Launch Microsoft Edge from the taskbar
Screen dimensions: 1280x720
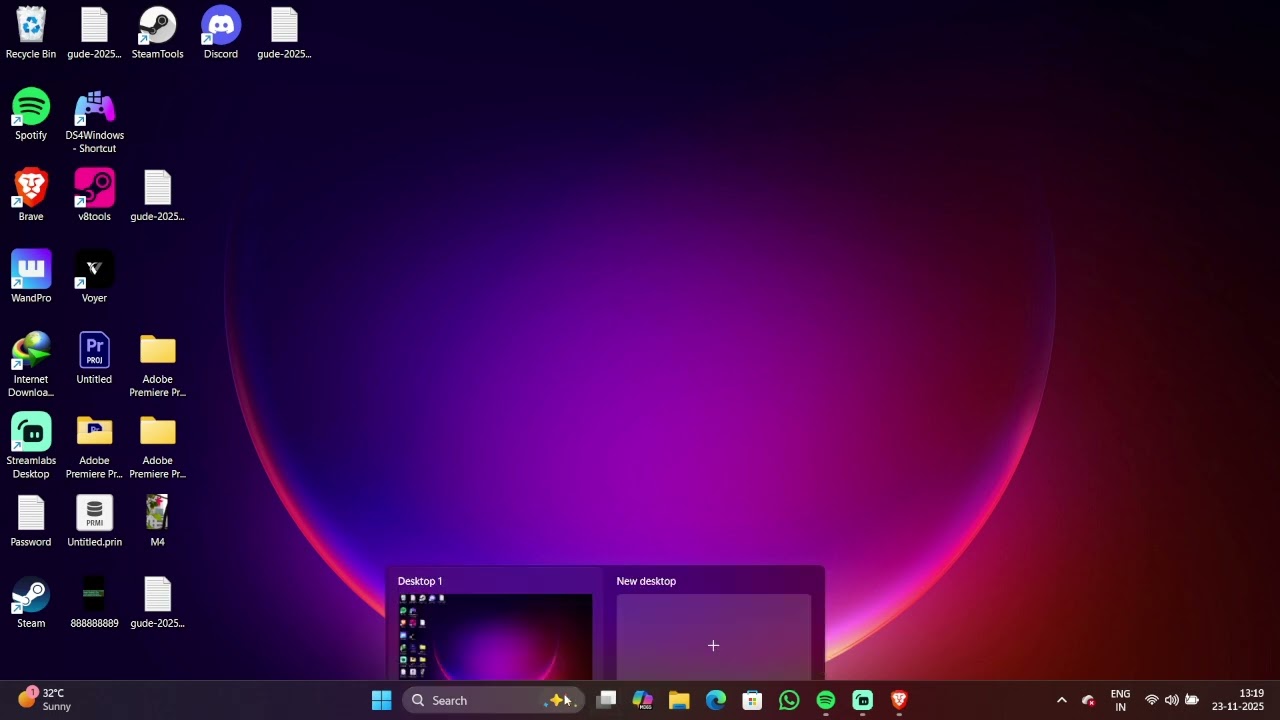(x=716, y=700)
